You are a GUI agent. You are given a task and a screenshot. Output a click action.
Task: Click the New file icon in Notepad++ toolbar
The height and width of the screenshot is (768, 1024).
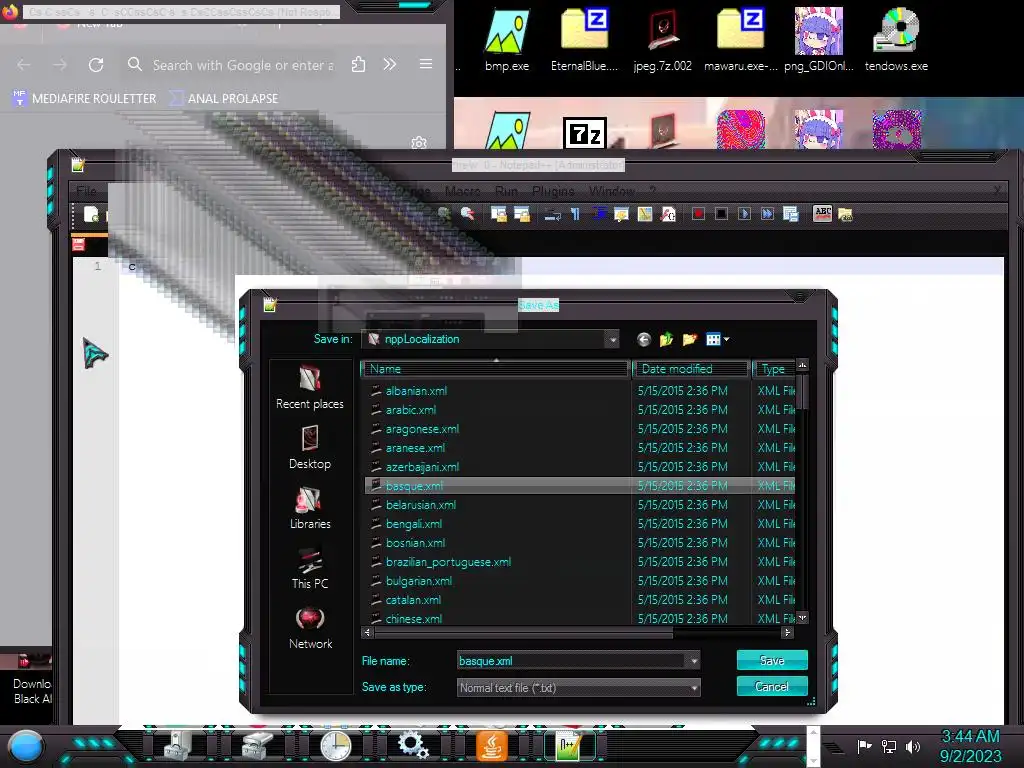pyautogui.click(x=91, y=214)
